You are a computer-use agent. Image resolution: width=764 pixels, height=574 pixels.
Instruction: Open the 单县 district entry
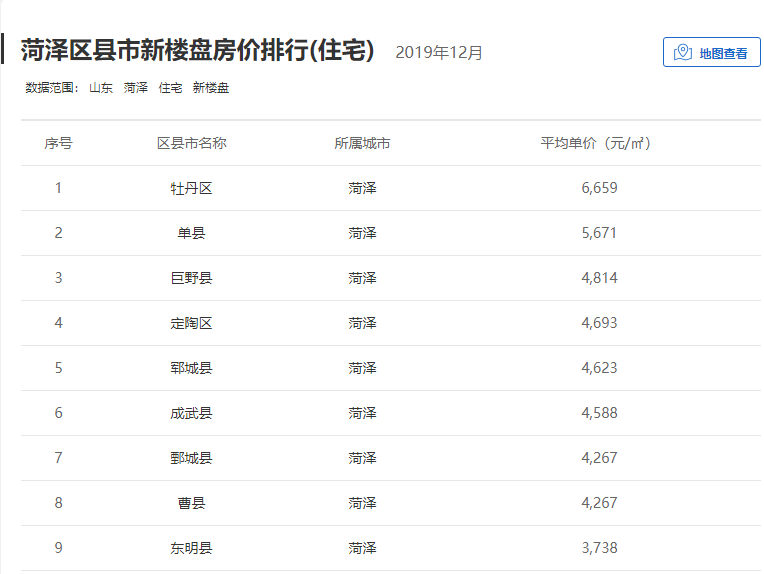tap(191, 233)
